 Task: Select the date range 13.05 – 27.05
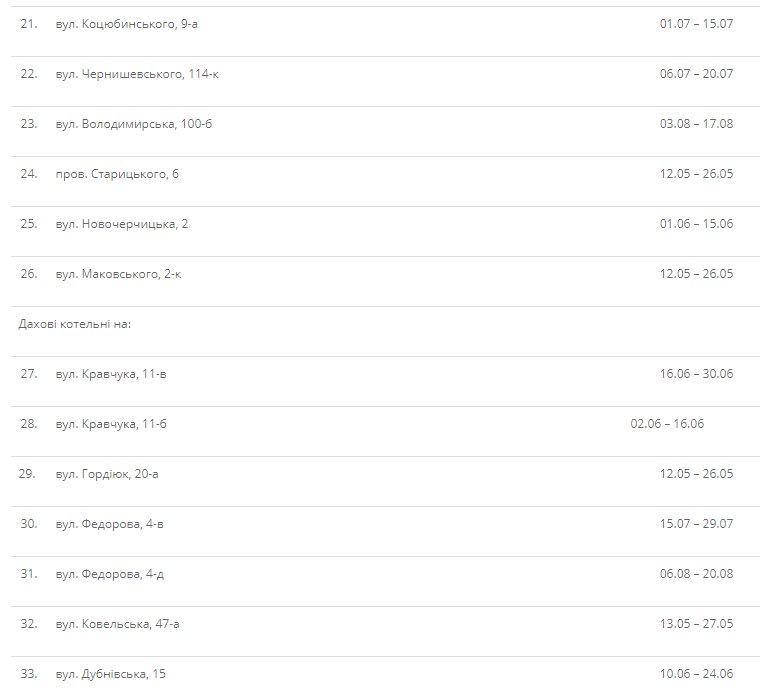pyautogui.click(x=696, y=624)
